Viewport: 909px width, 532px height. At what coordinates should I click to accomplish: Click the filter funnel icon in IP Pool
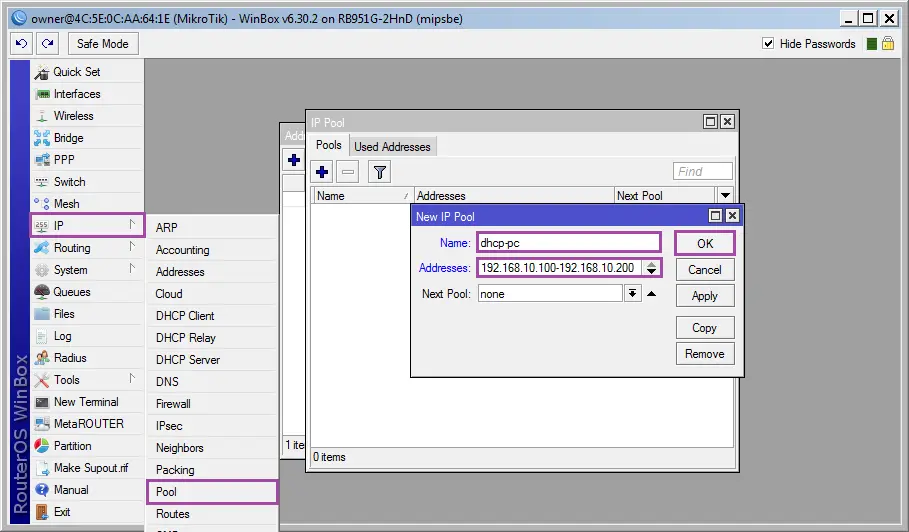[380, 172]
